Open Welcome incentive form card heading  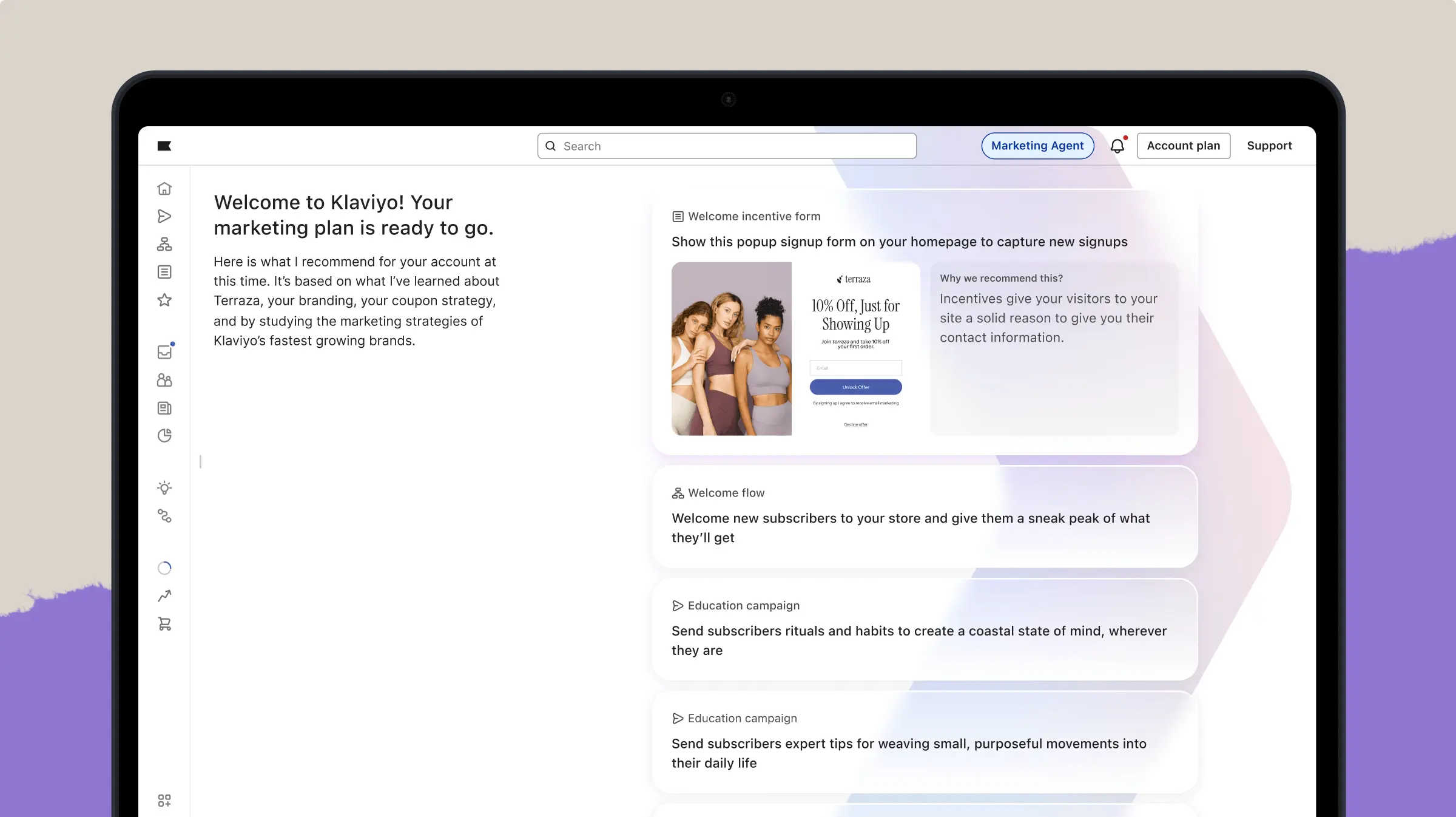754,217
